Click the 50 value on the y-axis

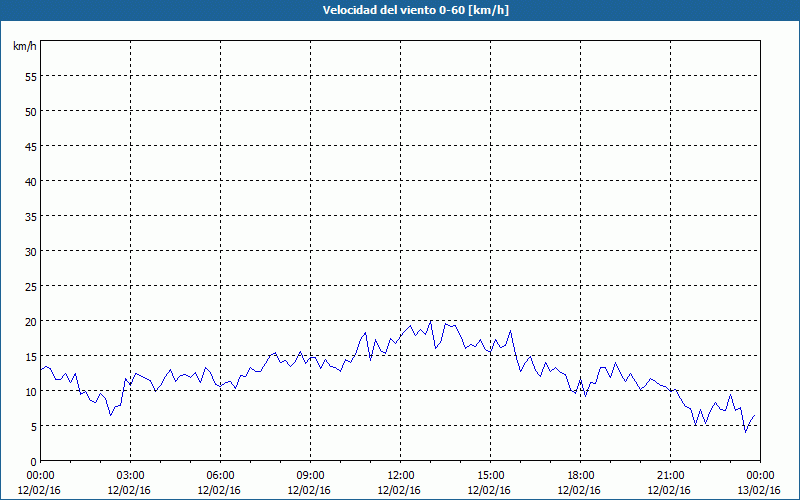click(x=31, y=112)
